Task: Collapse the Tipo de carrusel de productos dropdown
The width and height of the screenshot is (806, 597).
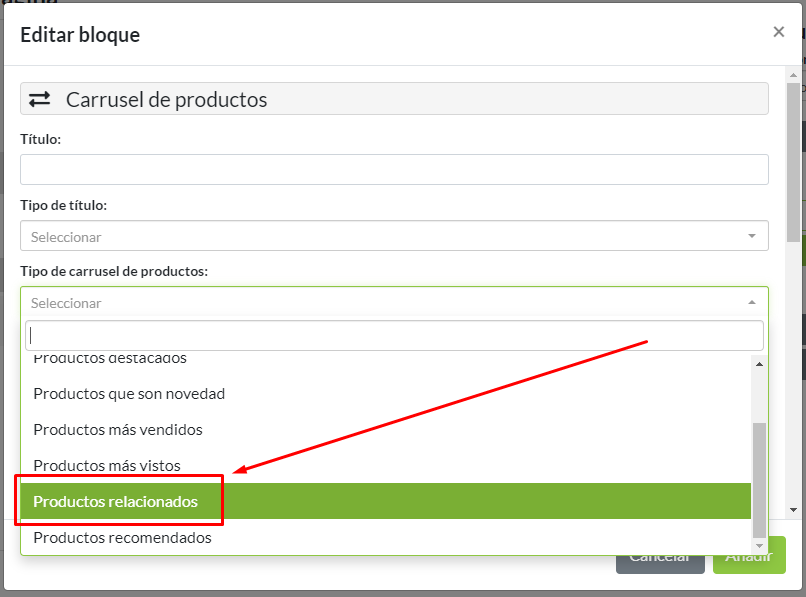Action: 394,302
